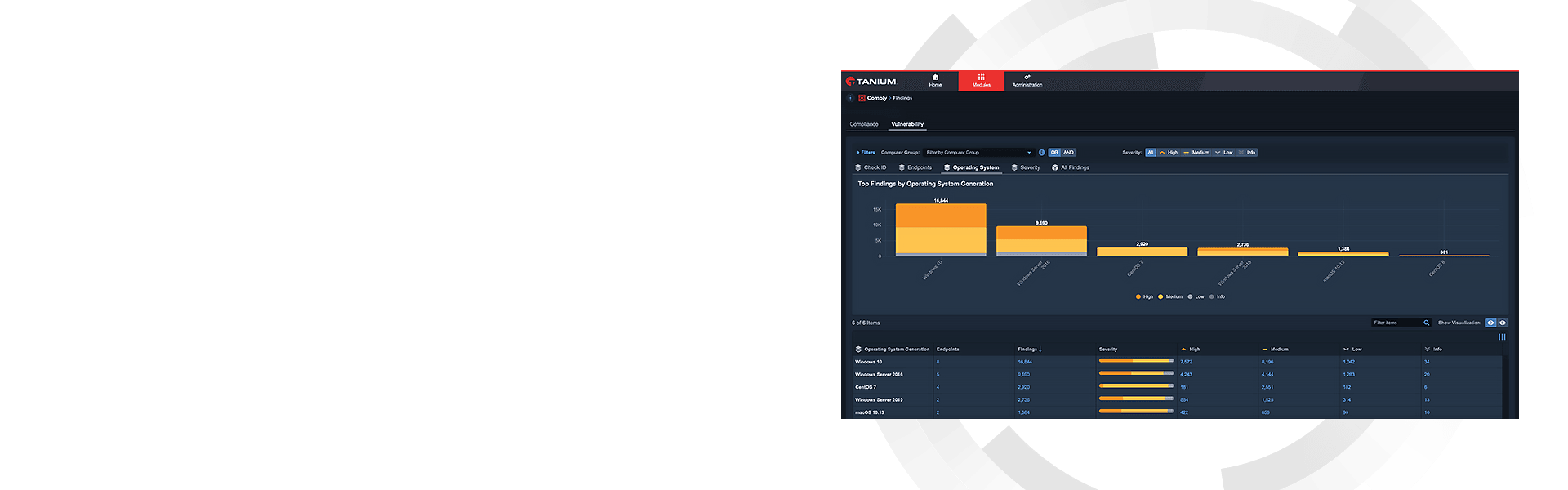Toggle the Low severity filter
The height and width of the screenshot is (490, 1568).
click(x=1223, y=153)
